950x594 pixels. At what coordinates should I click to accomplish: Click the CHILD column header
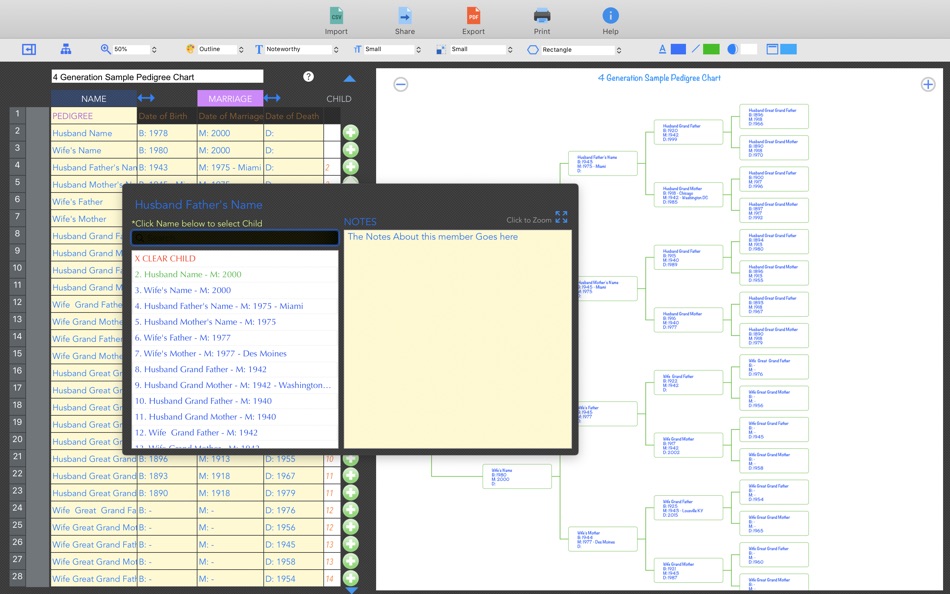[x=339, y=99]
